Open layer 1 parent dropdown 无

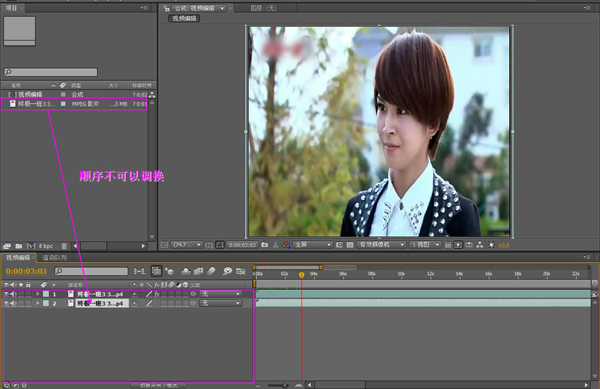221,294
